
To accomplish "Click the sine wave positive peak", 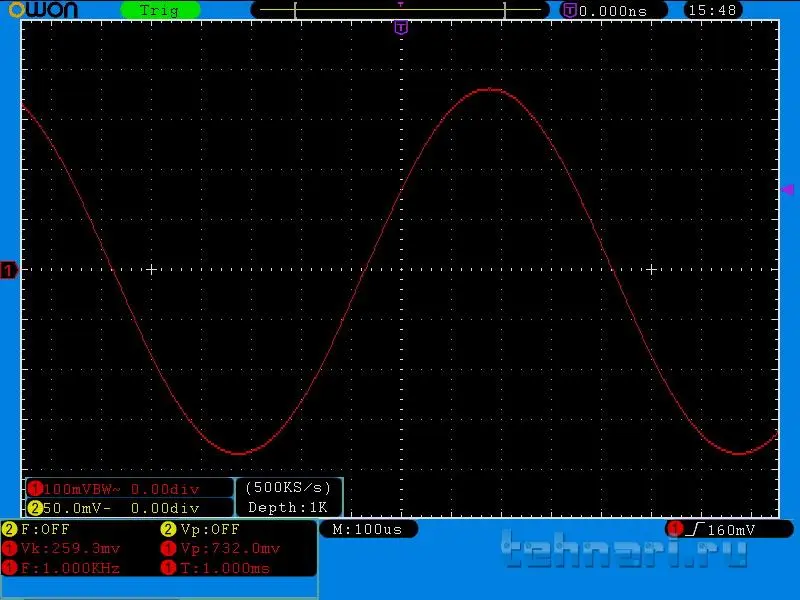I will 489,90.
